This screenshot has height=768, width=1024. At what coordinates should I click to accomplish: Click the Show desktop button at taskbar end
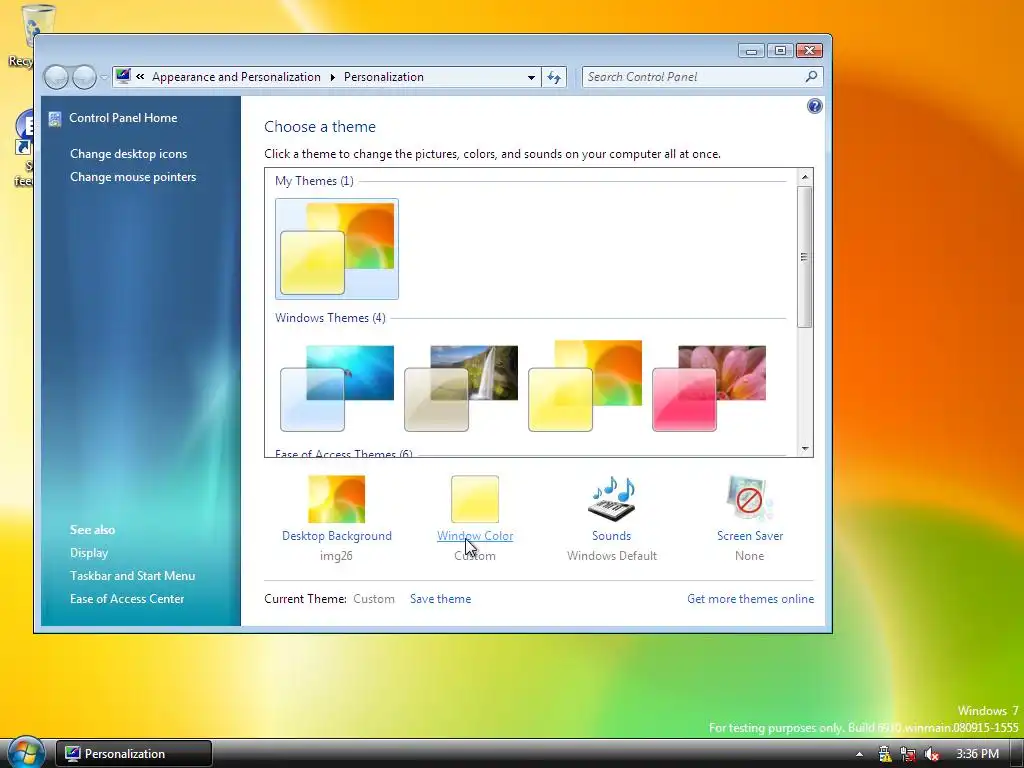[x=1017, y=754]
